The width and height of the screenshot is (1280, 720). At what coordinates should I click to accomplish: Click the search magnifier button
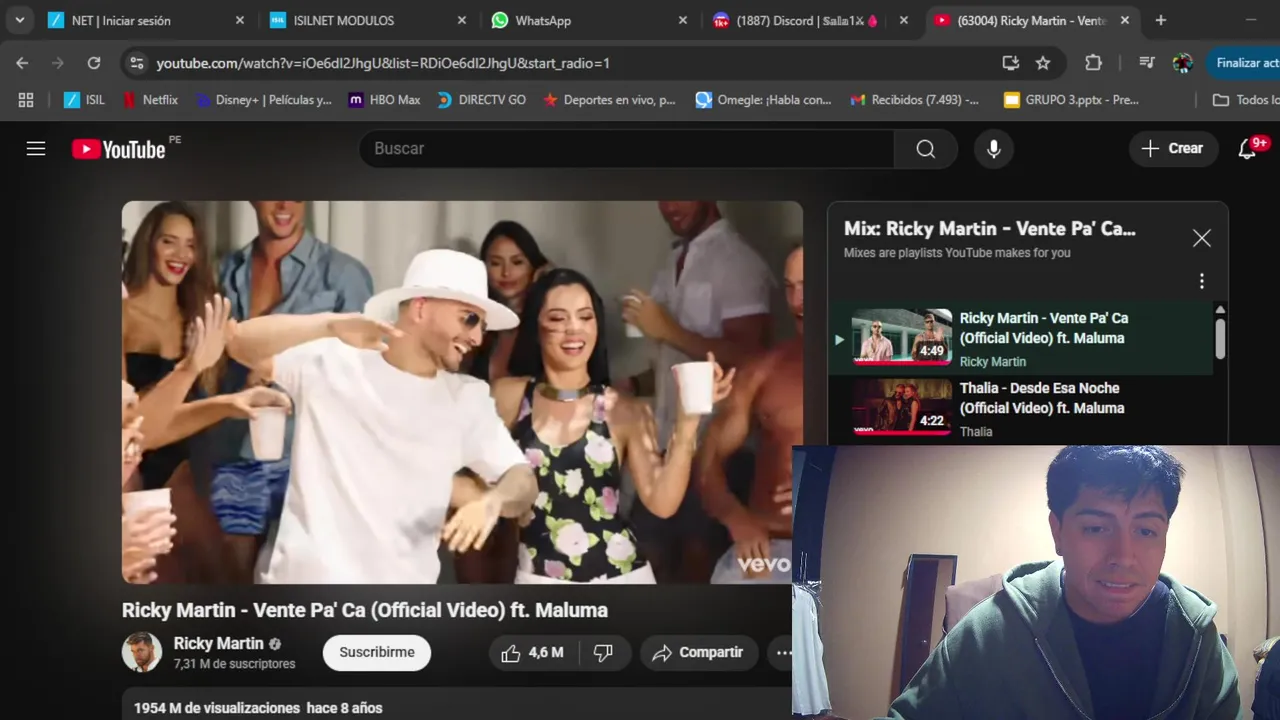926,149
